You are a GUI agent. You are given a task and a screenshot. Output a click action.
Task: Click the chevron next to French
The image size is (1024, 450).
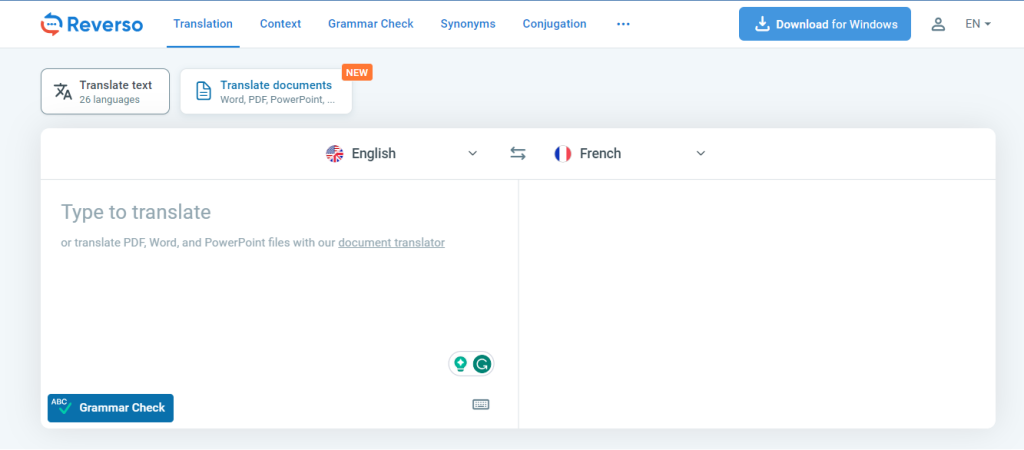(701, 153)
